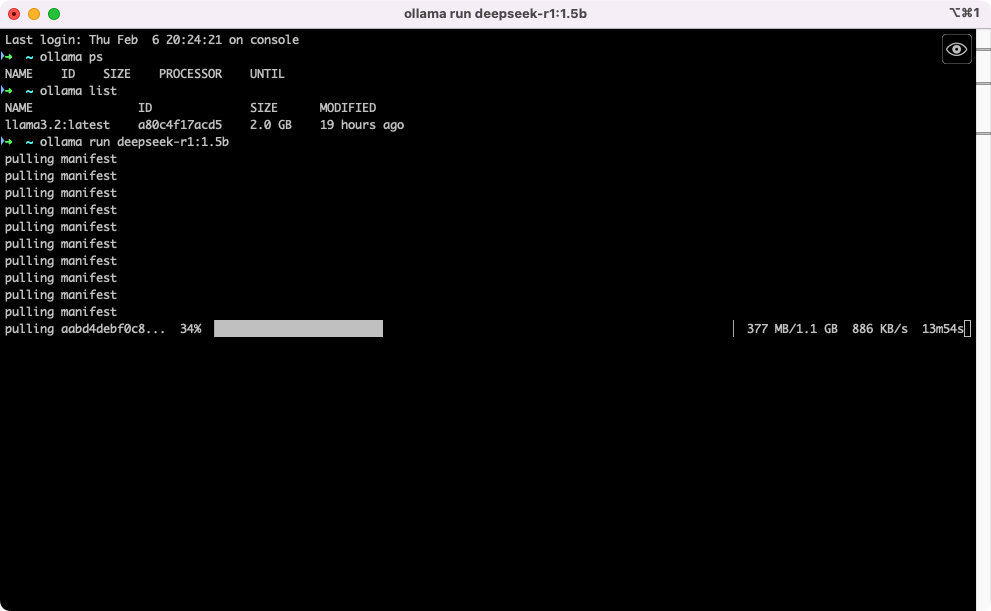Screen dimensions: 991x611
Task: Click the 'ollama run deepseek-r1:1.5b' command line
Action: pyautogui.click(x=134, y=142)
